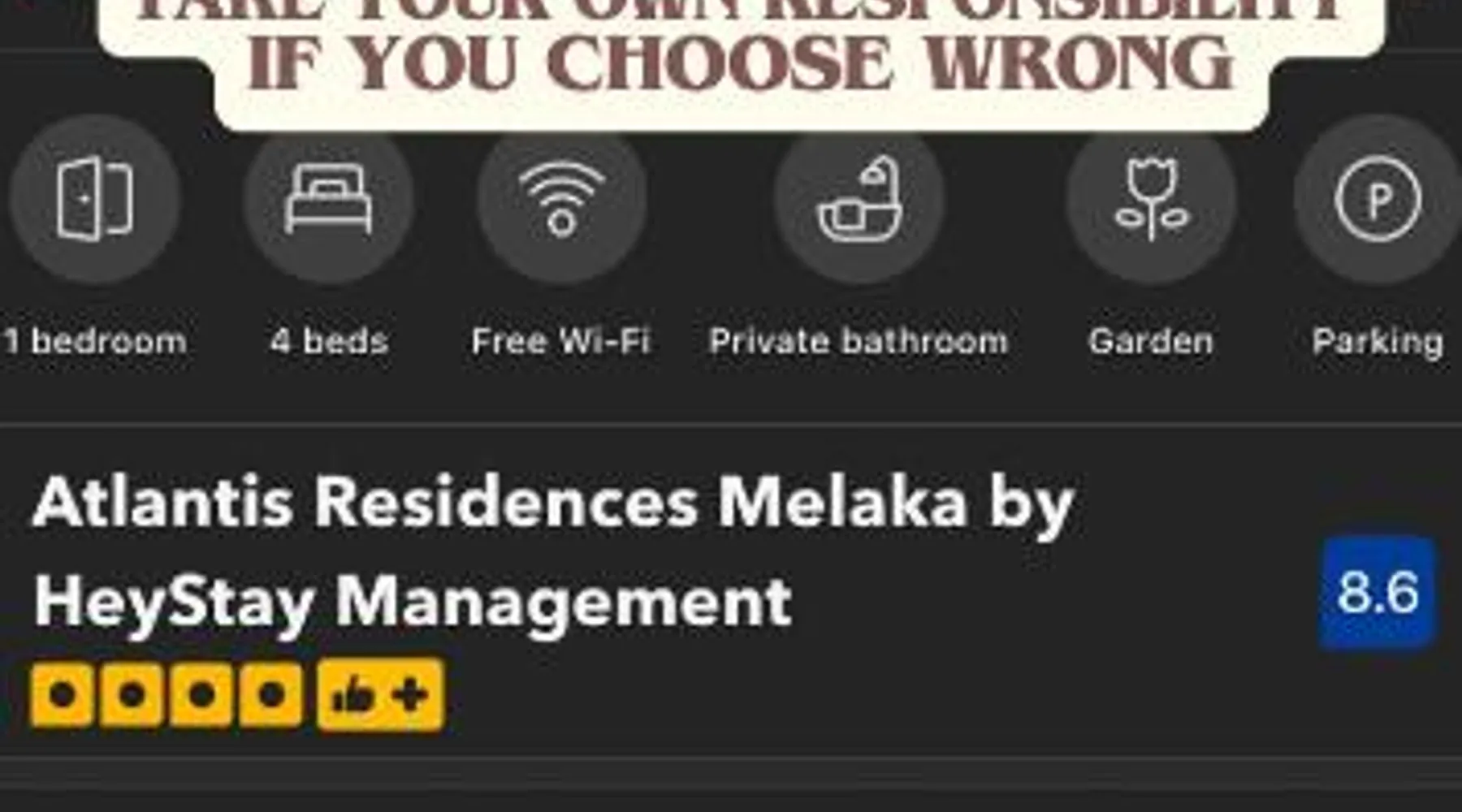The width and height of the screenshot is (1462, 812).
Task: Click the bathtub private bathroom icon
Action: [859, 199]
